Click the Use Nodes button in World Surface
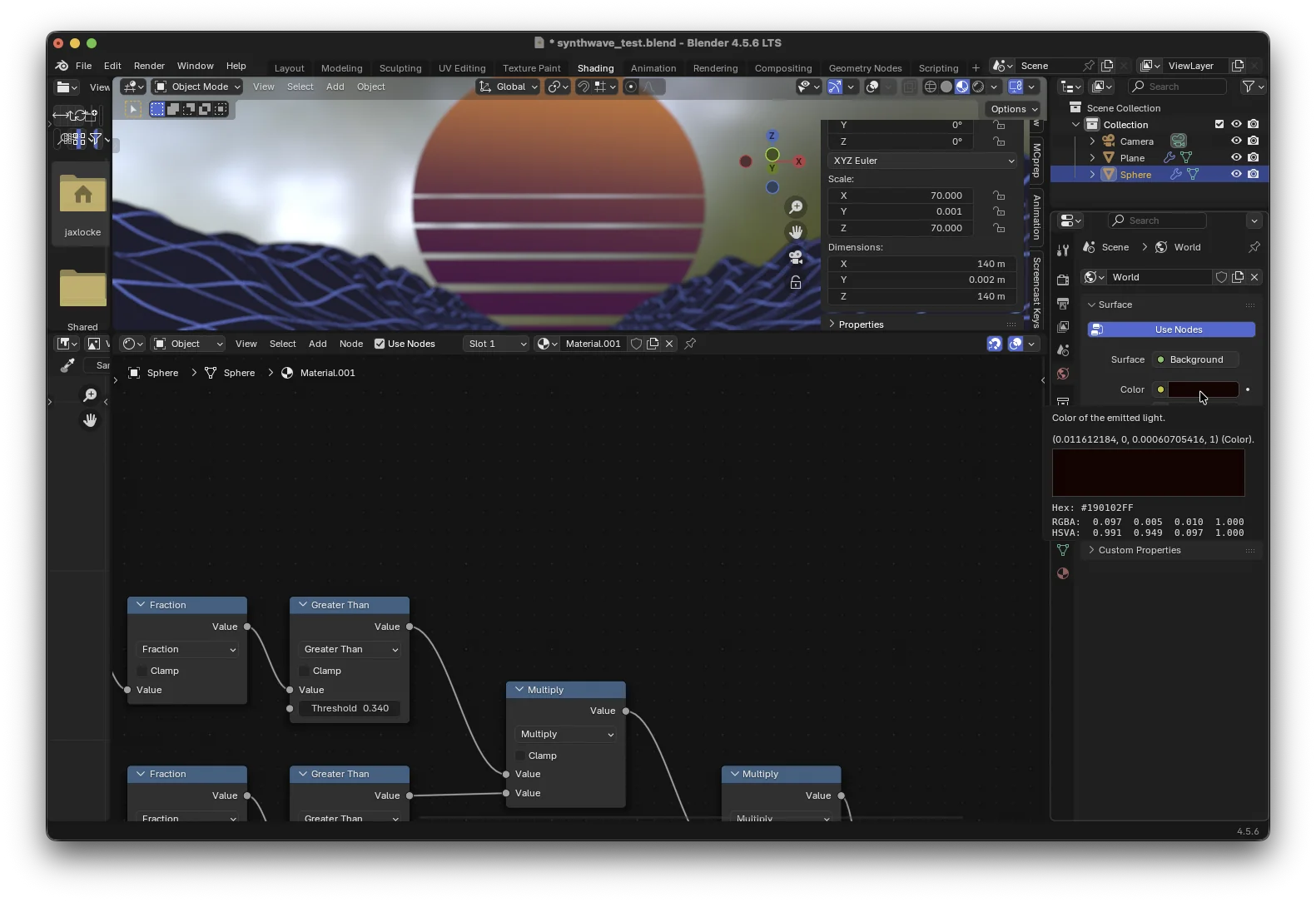The height and width of the screenshot is (902, 1316). [1171, 330]
